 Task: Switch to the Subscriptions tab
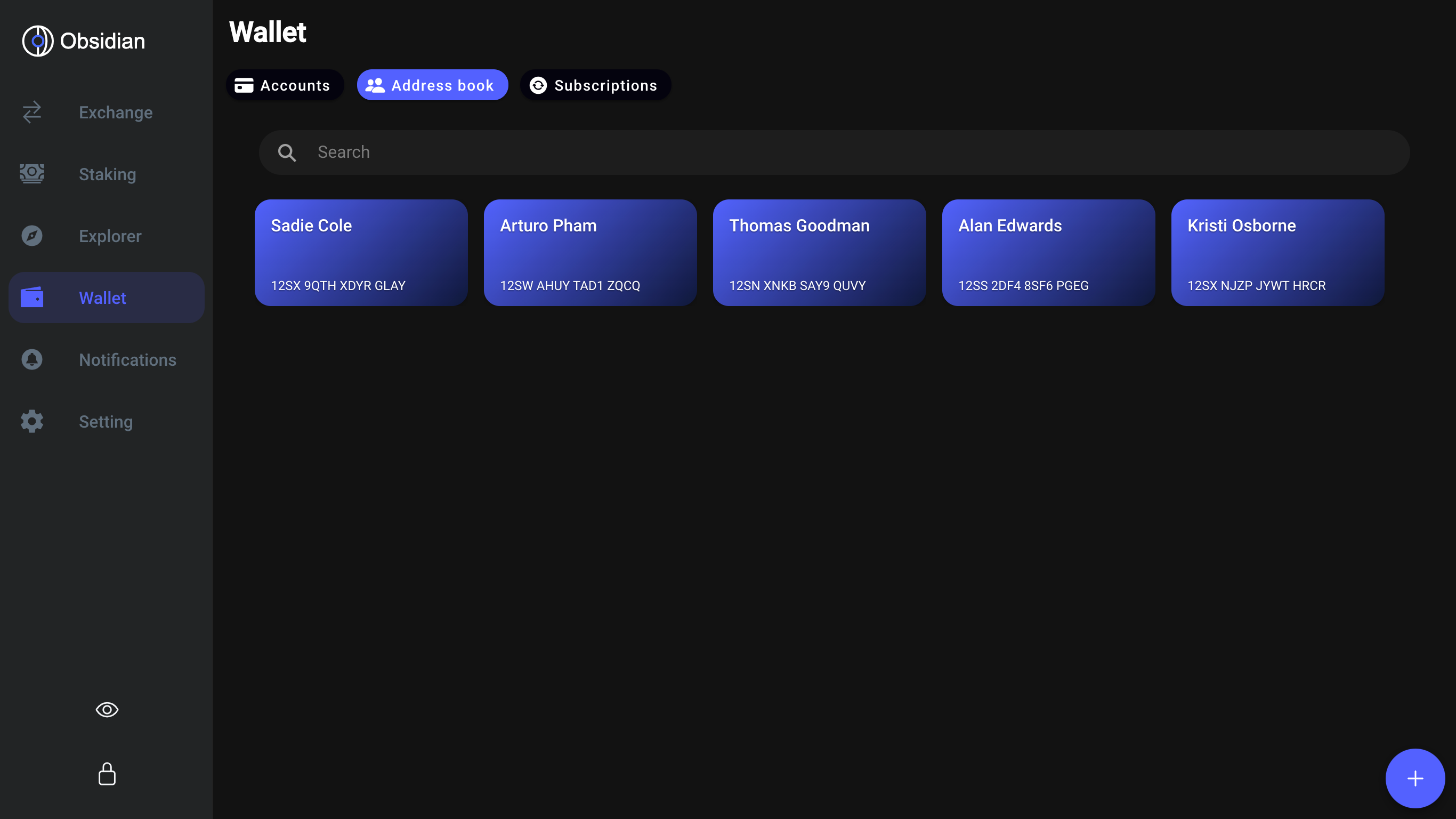(x=596, y=85)
